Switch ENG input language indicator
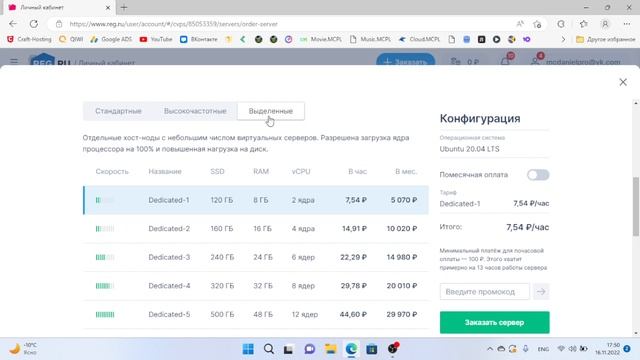The image size is (640, 360). pos(543,349)
